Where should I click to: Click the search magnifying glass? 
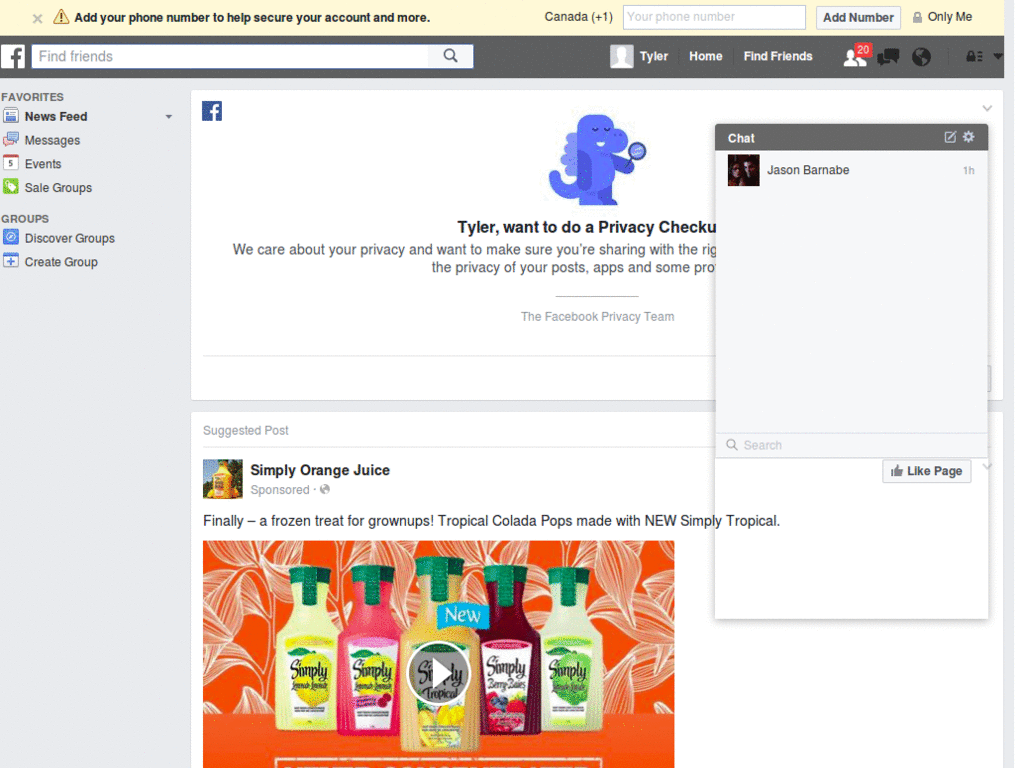pos(449,56)
